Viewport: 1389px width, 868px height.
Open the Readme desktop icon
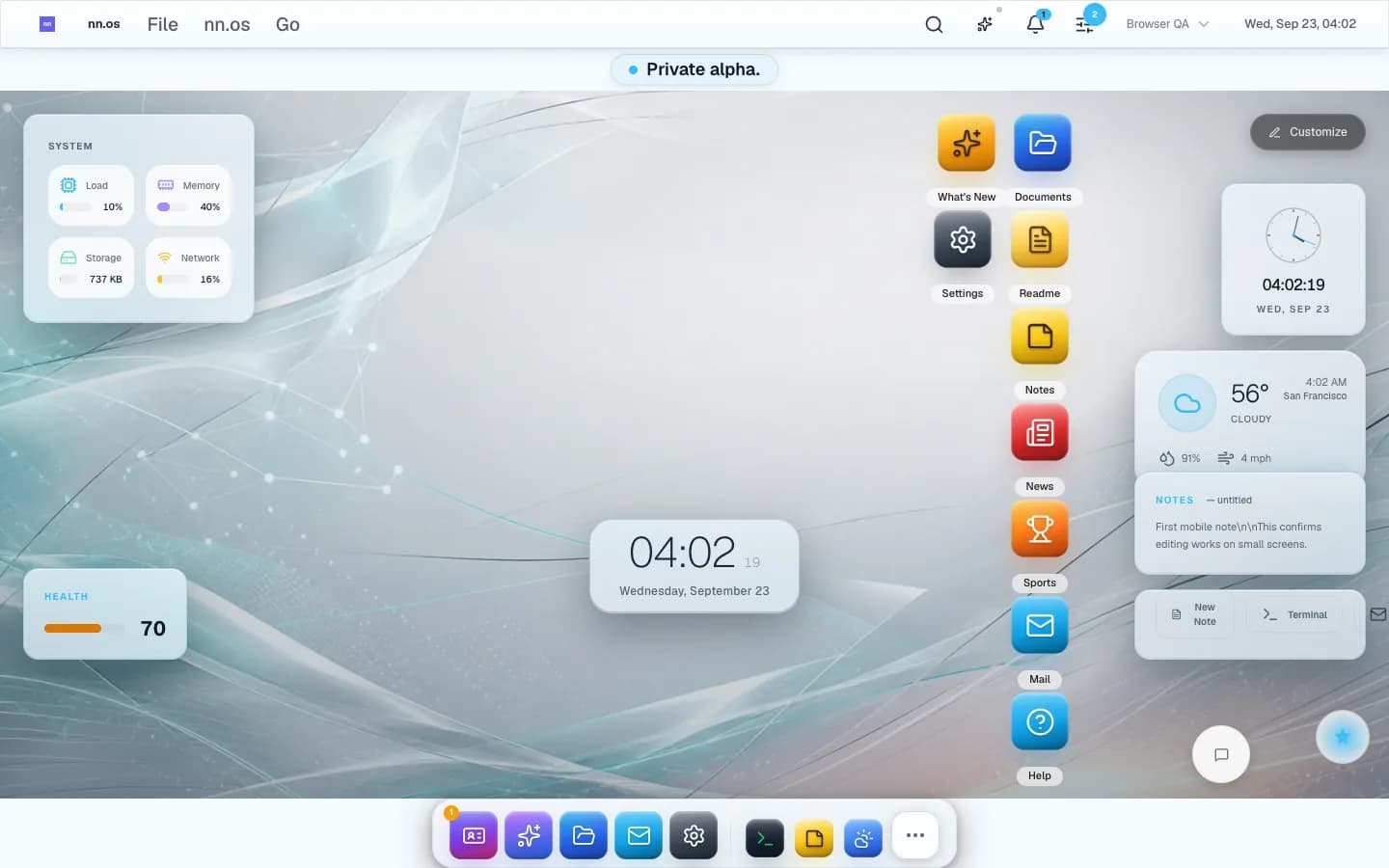tap(1040, 240)
